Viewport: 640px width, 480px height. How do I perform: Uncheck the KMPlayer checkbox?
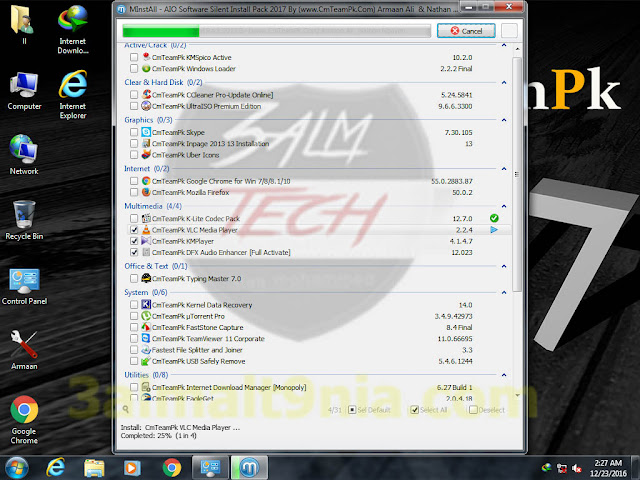click(x=134, y=241)
